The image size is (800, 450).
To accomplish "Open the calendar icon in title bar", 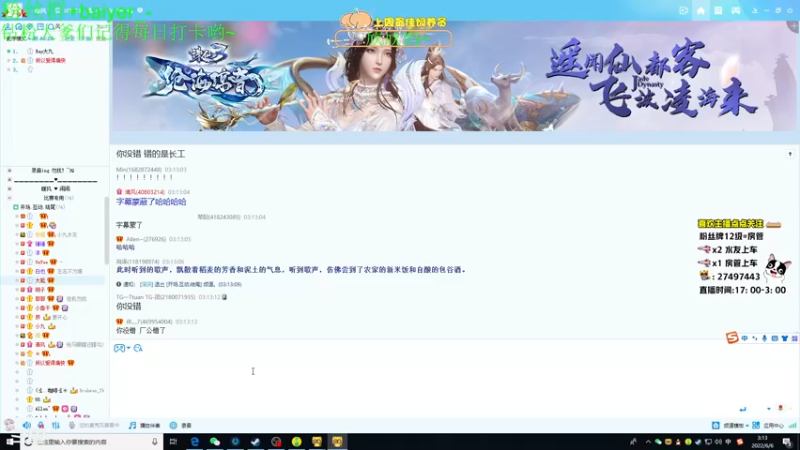I will coord(718,11).
